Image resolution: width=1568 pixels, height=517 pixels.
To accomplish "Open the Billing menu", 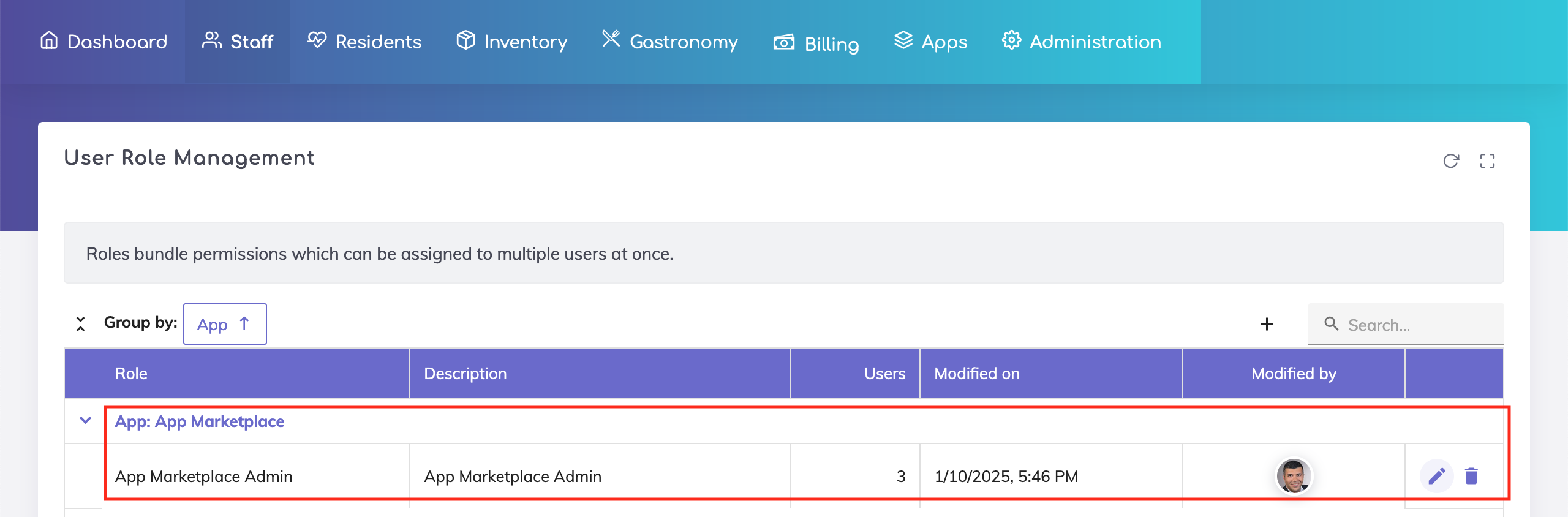I will [816, 43].
